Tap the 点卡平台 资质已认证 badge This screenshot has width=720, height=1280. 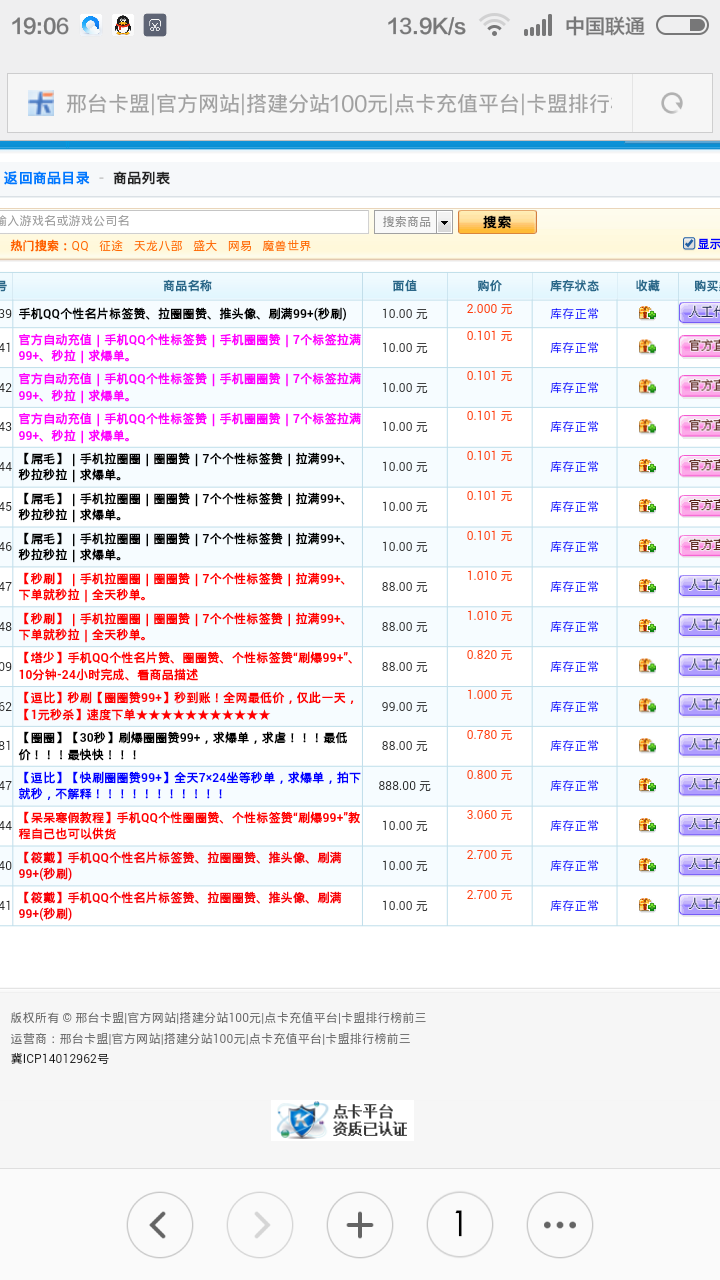(x=342, y=1120)
